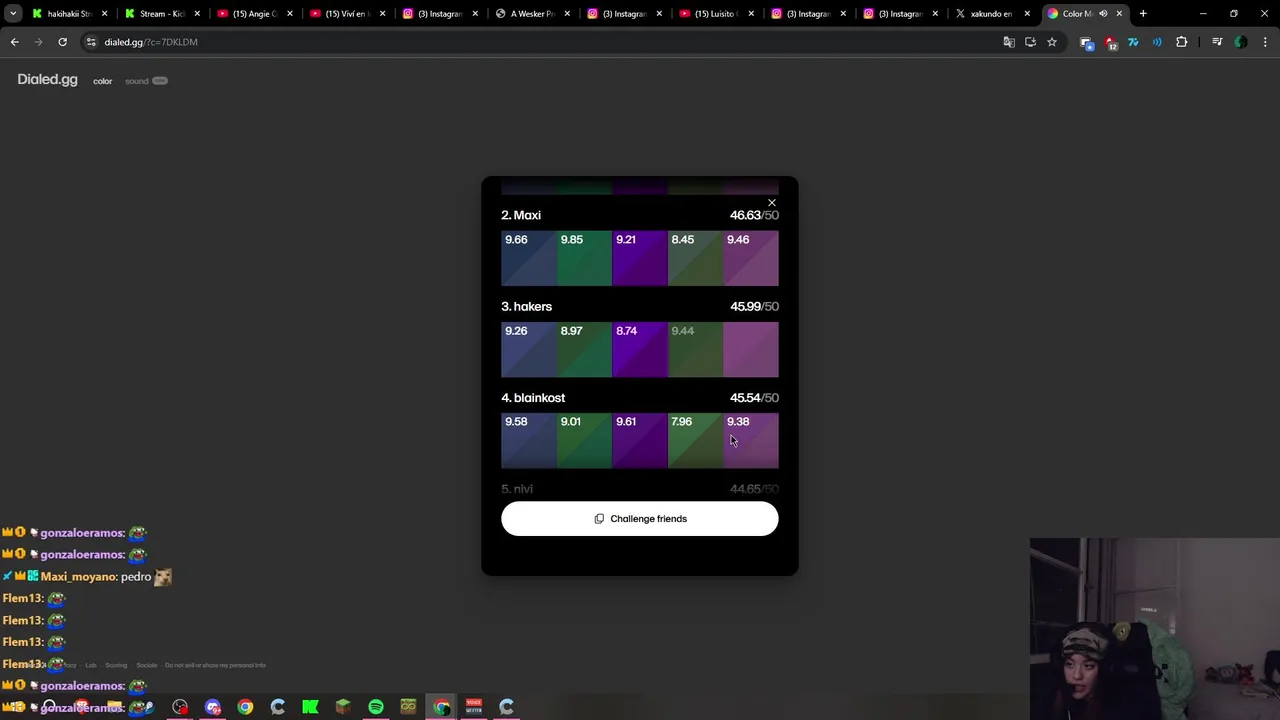Switch to the color mode
Screen dimensions: 1280x720
[103, 81]
